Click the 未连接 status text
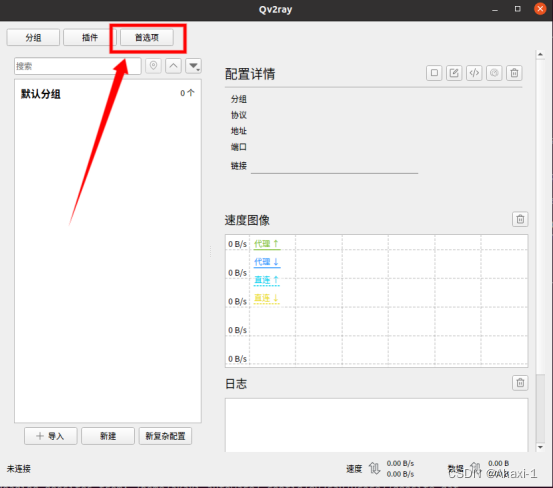553x488 pixels. coord(19,469)
